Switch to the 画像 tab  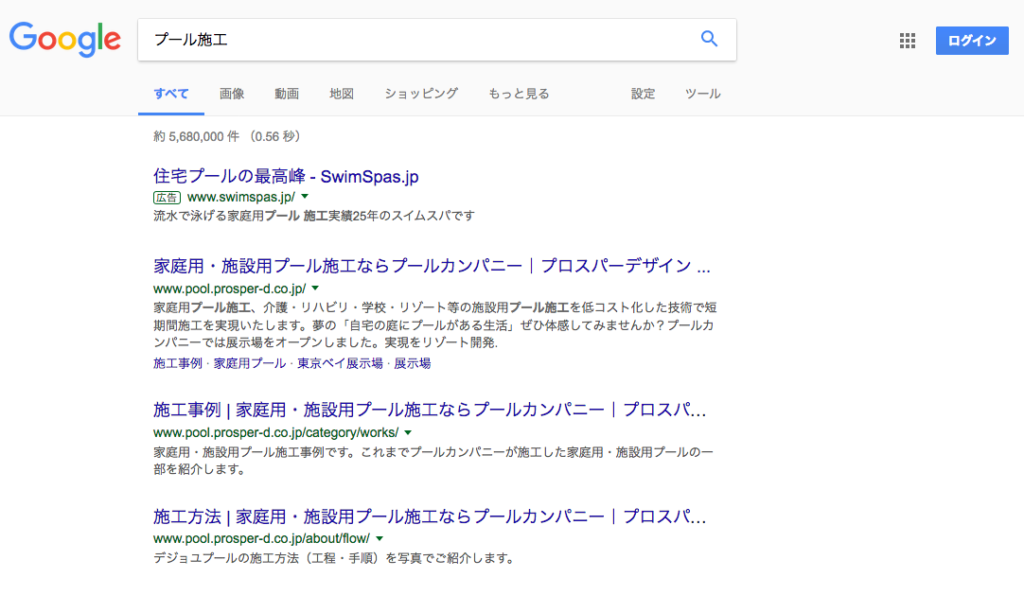[232, 94]
